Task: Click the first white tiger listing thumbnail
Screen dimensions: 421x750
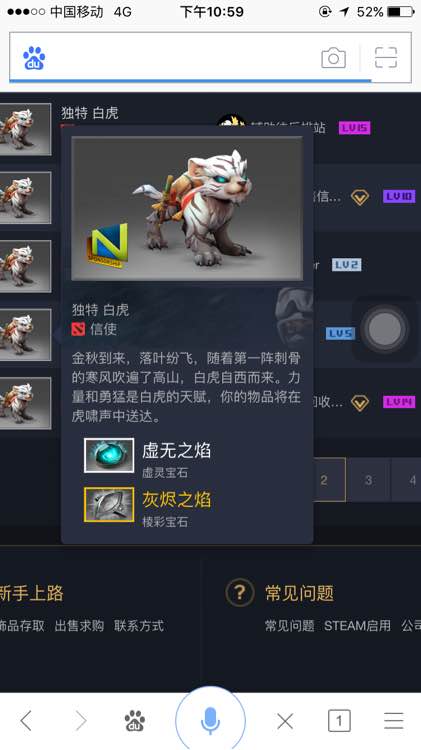Action: 25,129
